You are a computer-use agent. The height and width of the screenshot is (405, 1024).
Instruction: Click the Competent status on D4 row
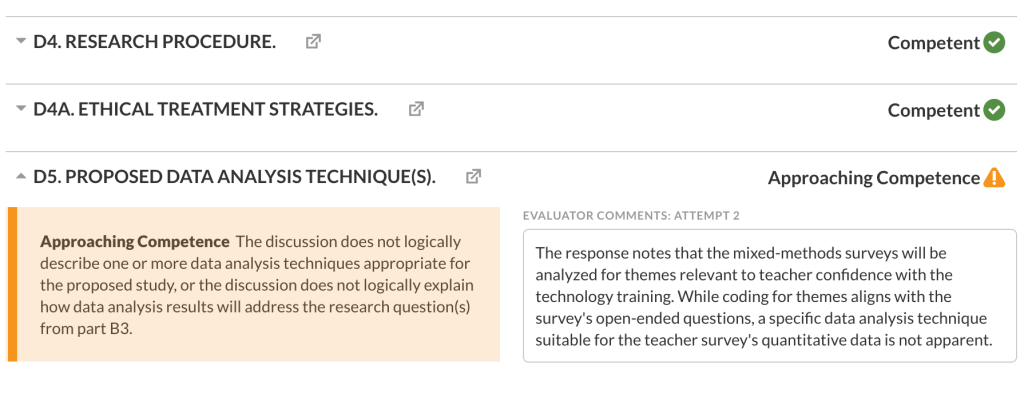coord(933,43)
